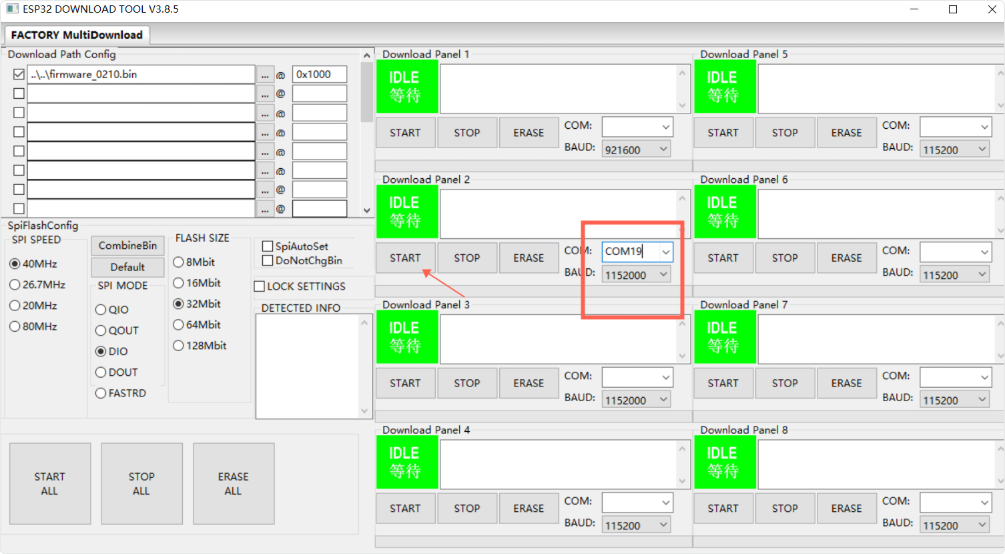Select 40MHz SPI speed
1005x554 pixels.
click(15, 264)
